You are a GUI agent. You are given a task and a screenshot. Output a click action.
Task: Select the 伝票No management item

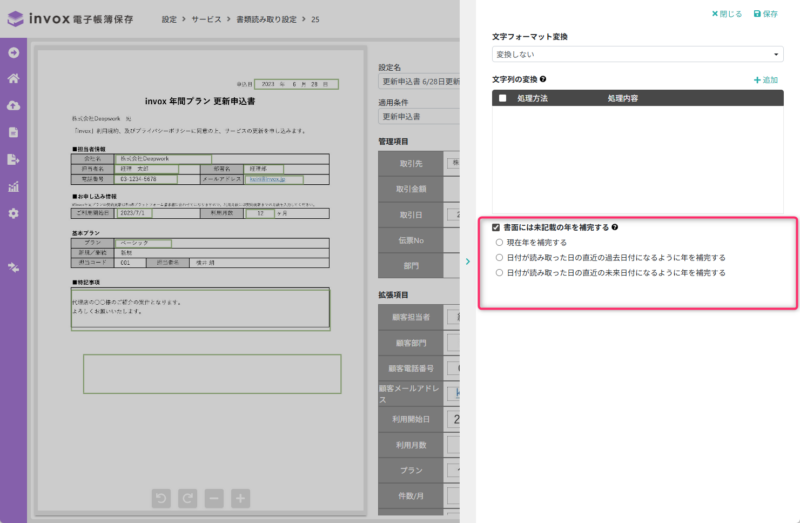click(x=411, y=240)
